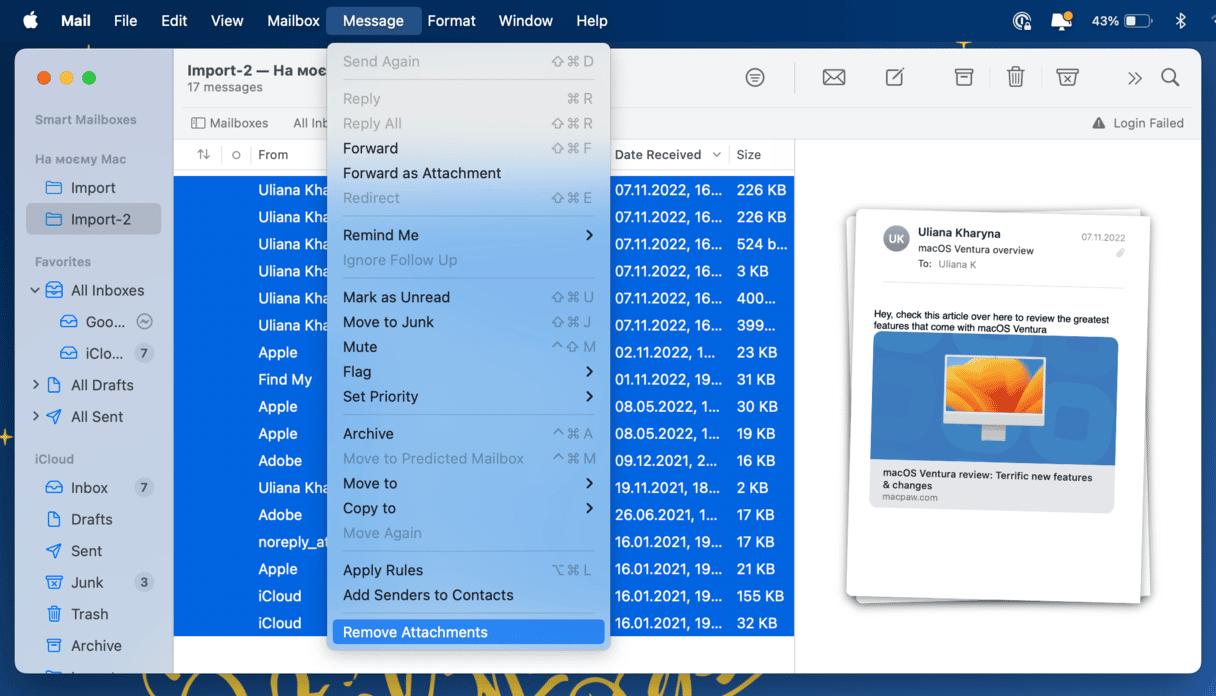Click the archive box icon in toolbar
This screenshot has height=696, width=1216.
click(964, 77)
